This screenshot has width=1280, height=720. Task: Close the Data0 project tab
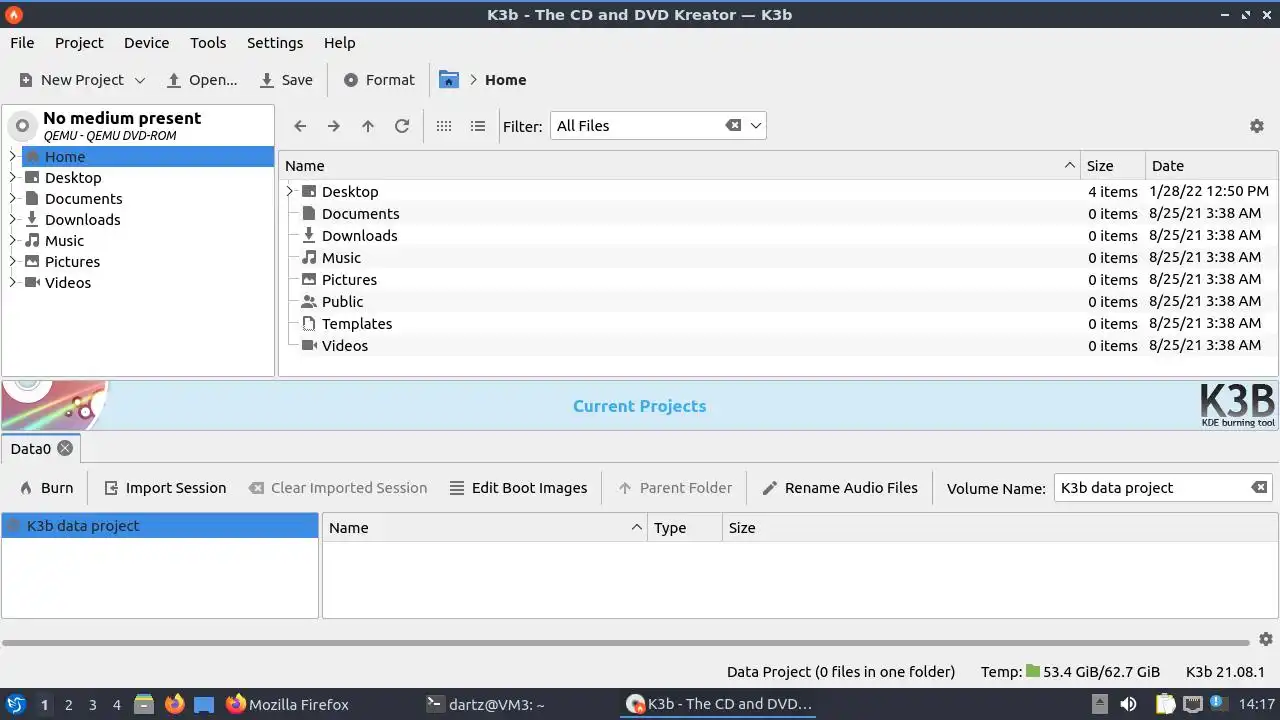pyautogui.click(x=65, y=448)
